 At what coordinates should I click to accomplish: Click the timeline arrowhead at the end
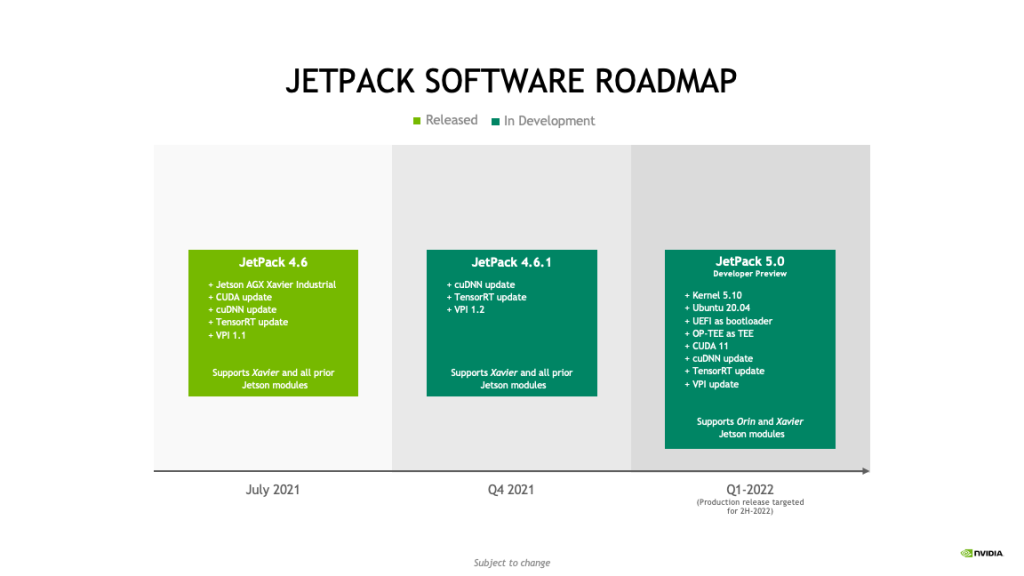[x=865, y=471]
